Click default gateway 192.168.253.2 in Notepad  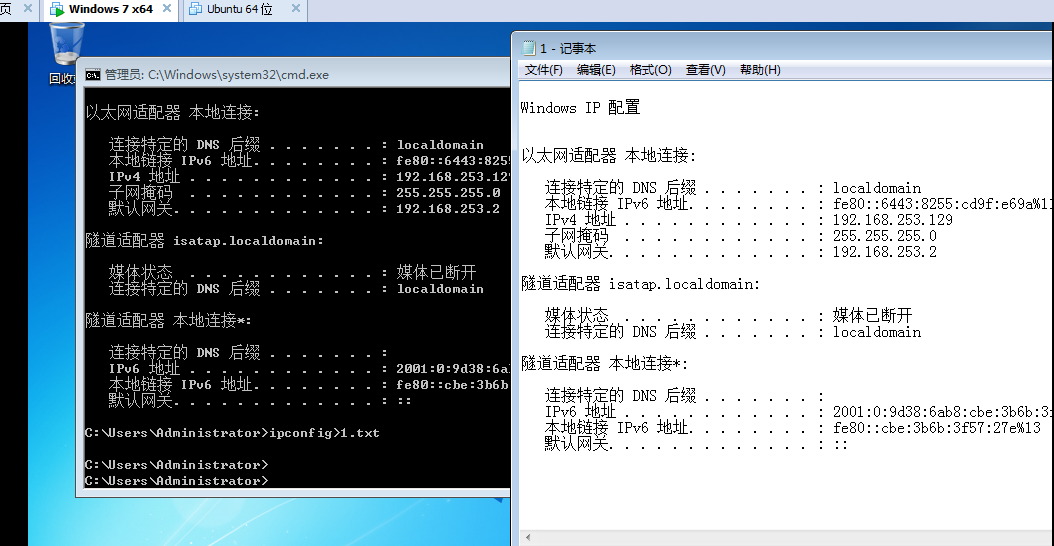tap(885, 252)
